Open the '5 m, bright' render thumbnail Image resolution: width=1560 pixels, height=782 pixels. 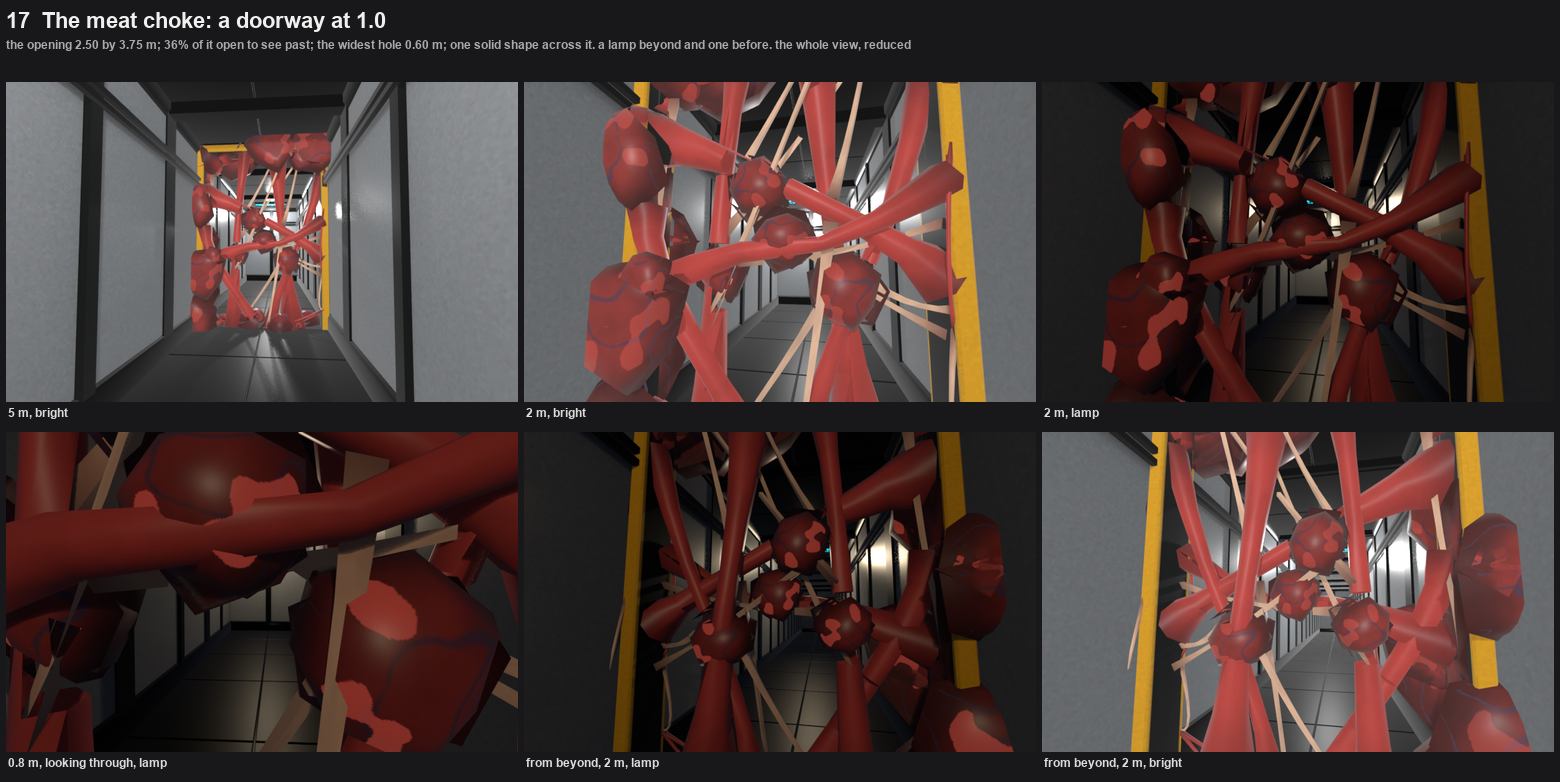[262, 242]
